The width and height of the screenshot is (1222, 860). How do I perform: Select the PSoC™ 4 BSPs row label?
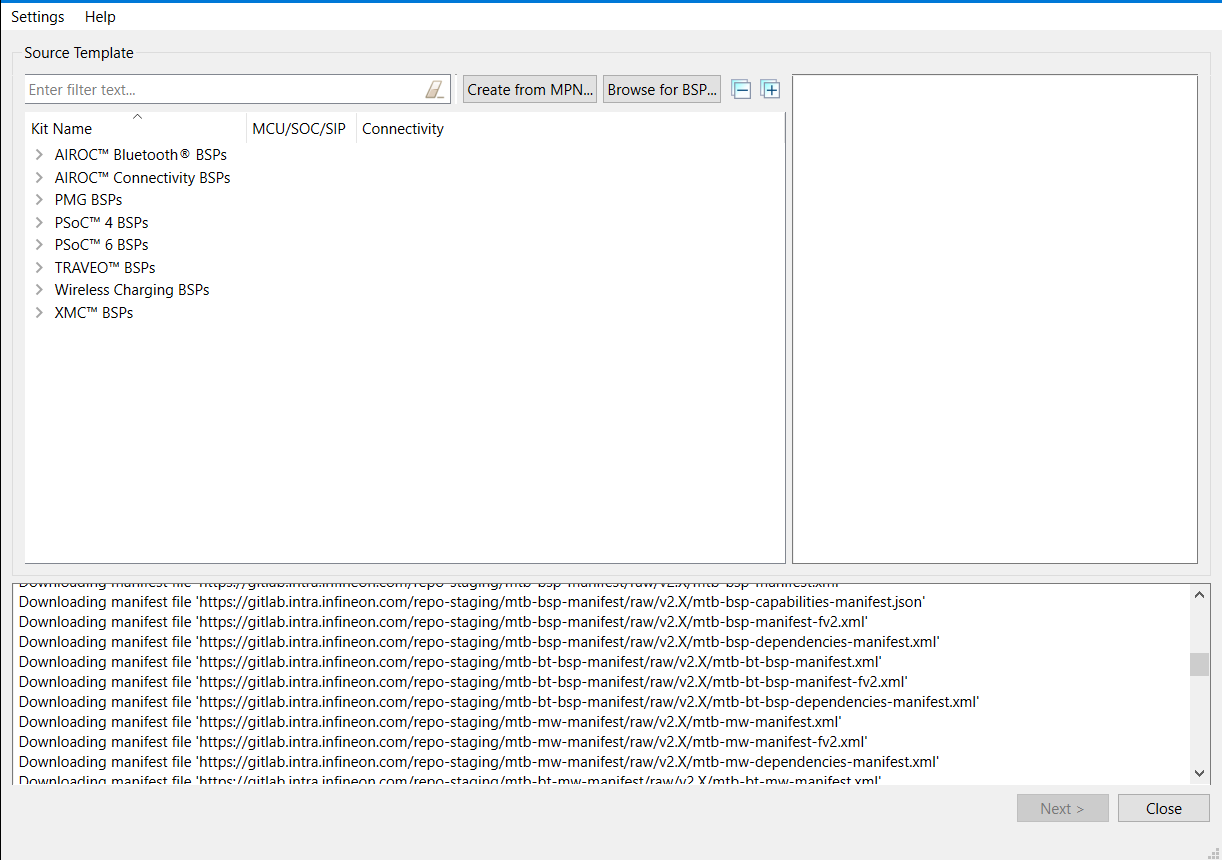101,223
